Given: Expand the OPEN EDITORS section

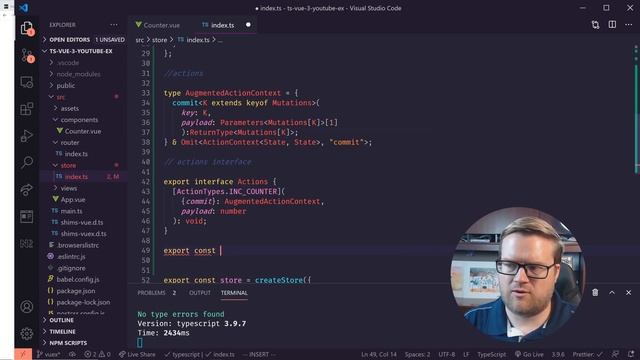Looking at the screenshot, I should point(83,40).
